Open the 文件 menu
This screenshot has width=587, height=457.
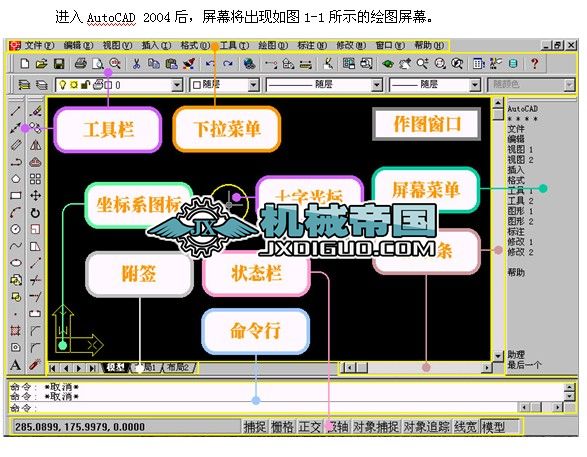[x=39, y=46]
